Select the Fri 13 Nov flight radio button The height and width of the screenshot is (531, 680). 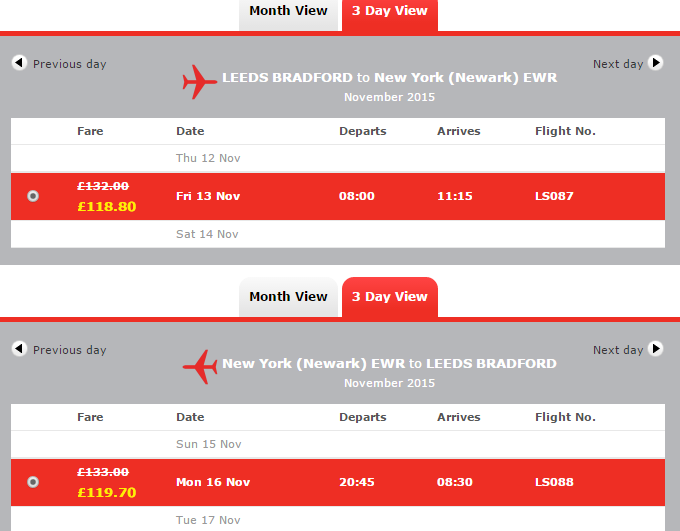[x=33, y=196]
